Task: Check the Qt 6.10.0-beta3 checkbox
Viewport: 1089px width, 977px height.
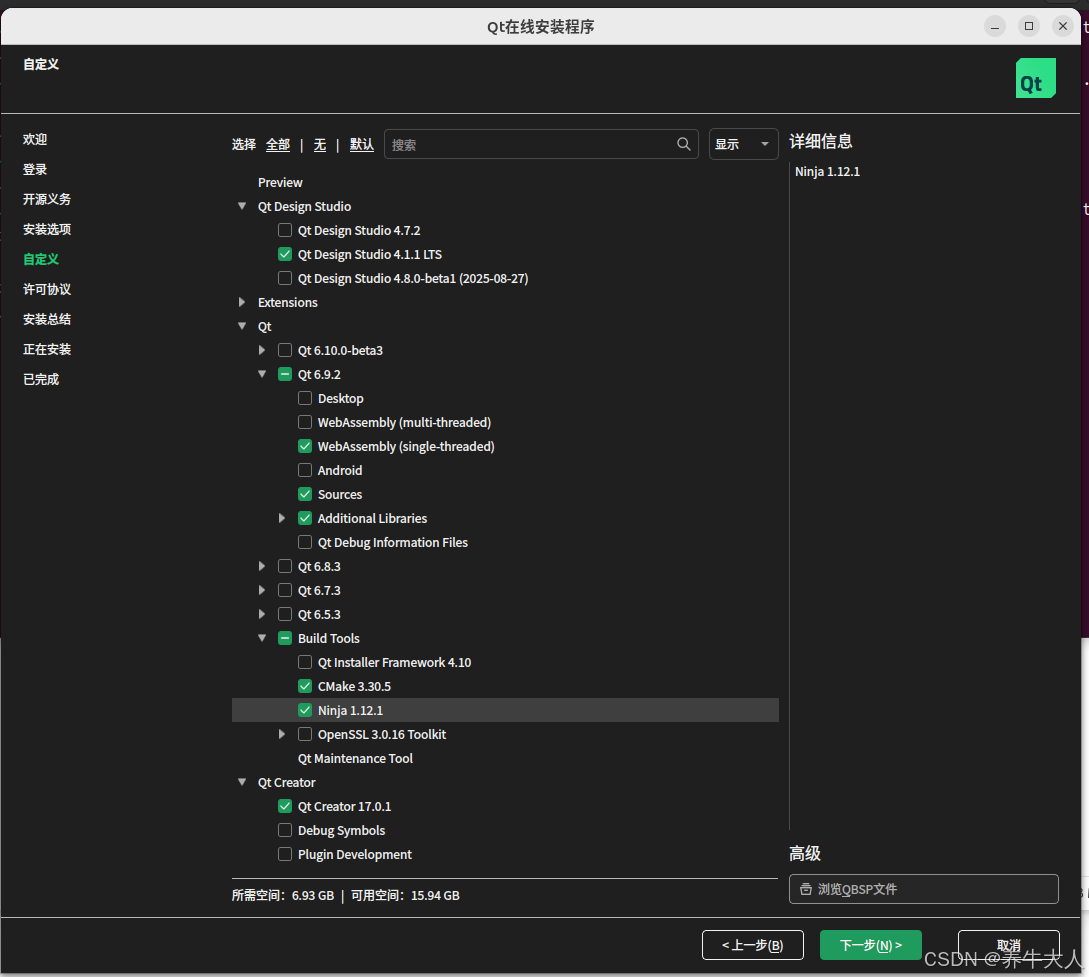Action: pyautogui.click(x=285, y=350)
